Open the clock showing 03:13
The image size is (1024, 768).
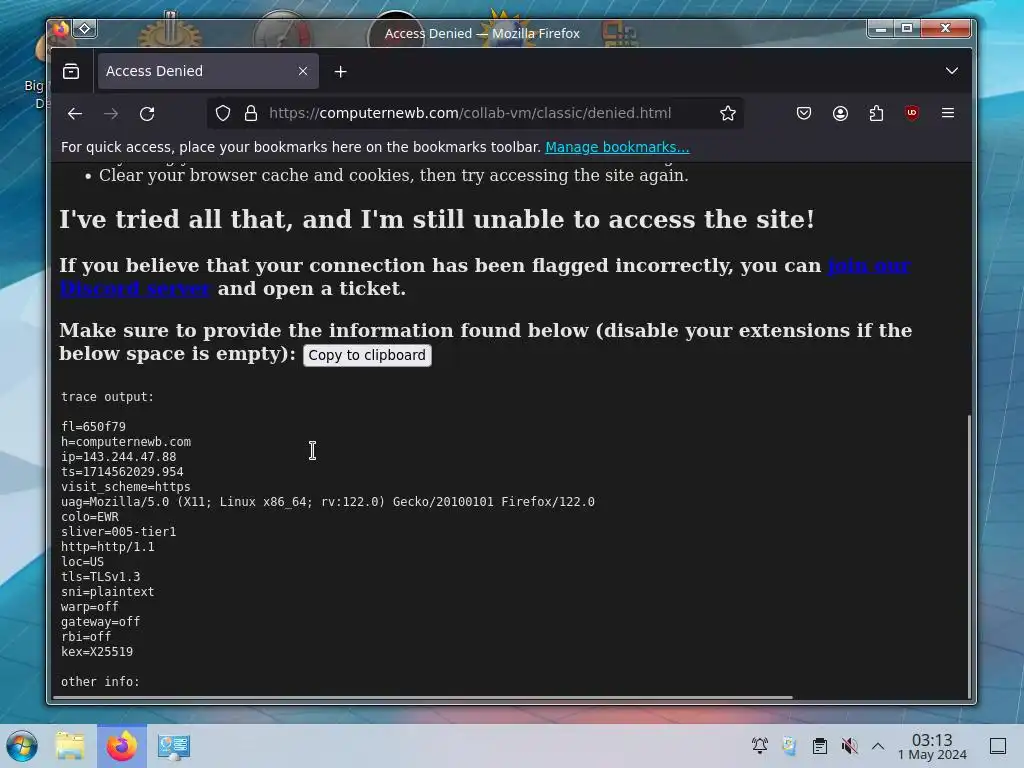click(x=932, y=746)
